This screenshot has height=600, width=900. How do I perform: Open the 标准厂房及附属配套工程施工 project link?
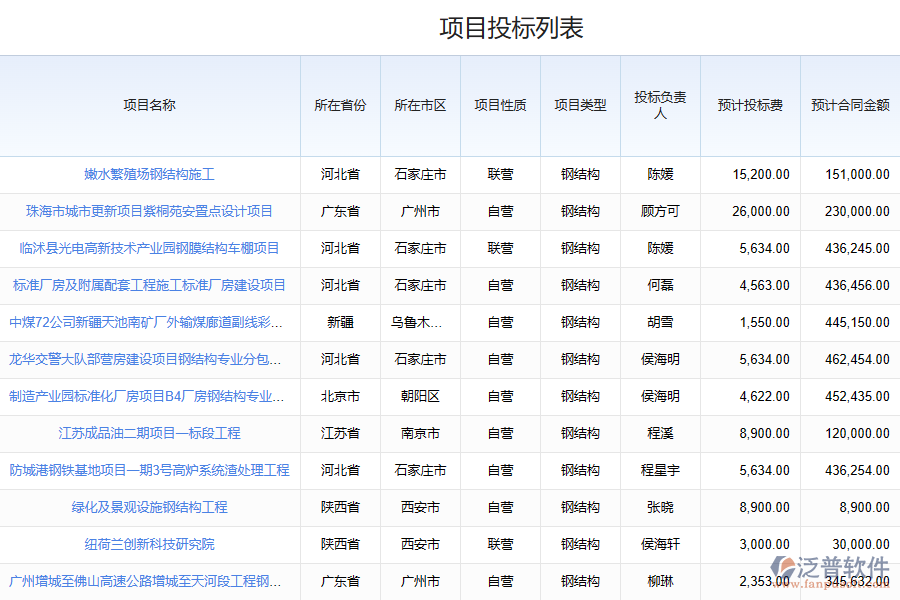(150, 285)
